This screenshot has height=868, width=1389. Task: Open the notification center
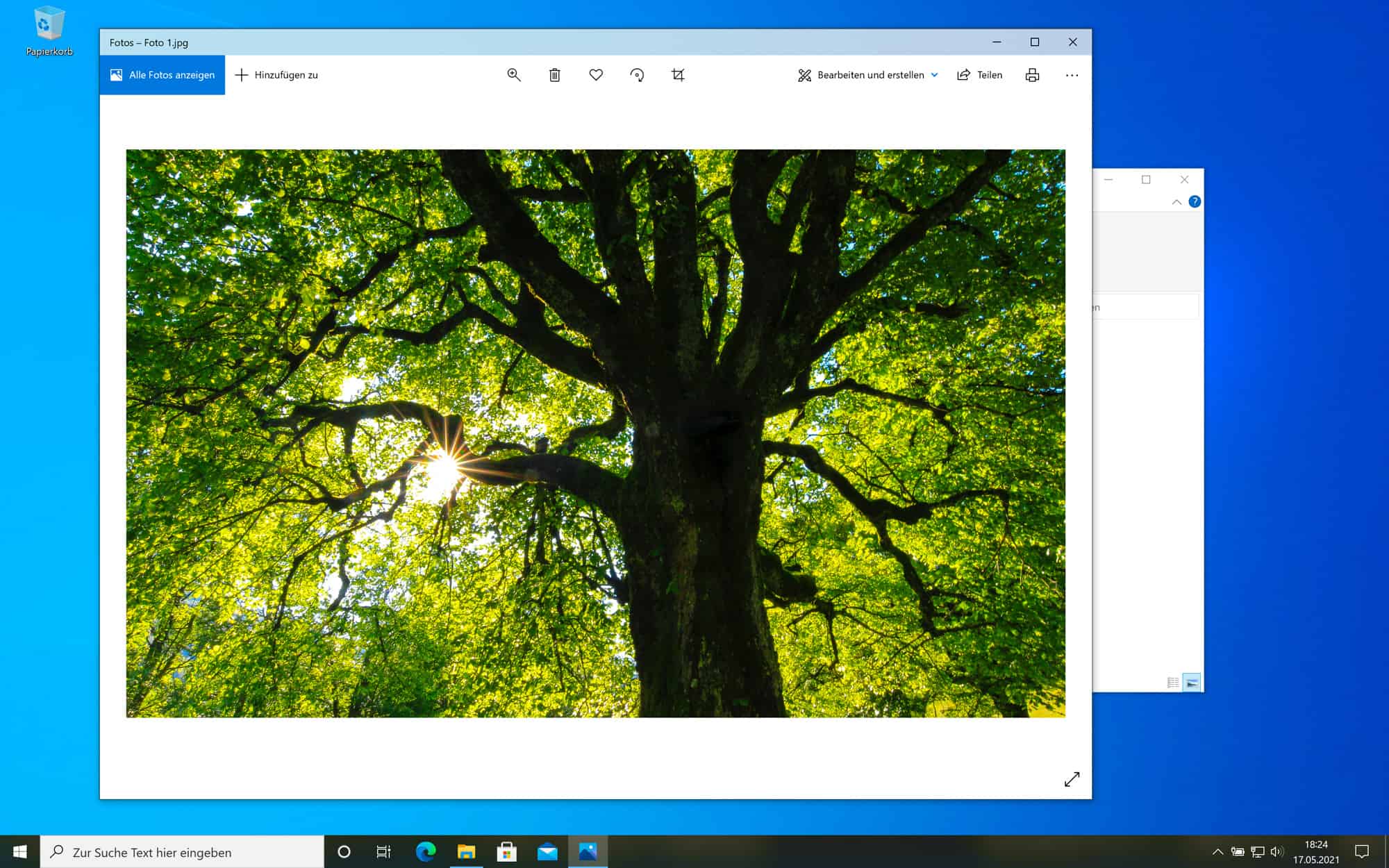pyautogui.click(x=1362, y=852)
